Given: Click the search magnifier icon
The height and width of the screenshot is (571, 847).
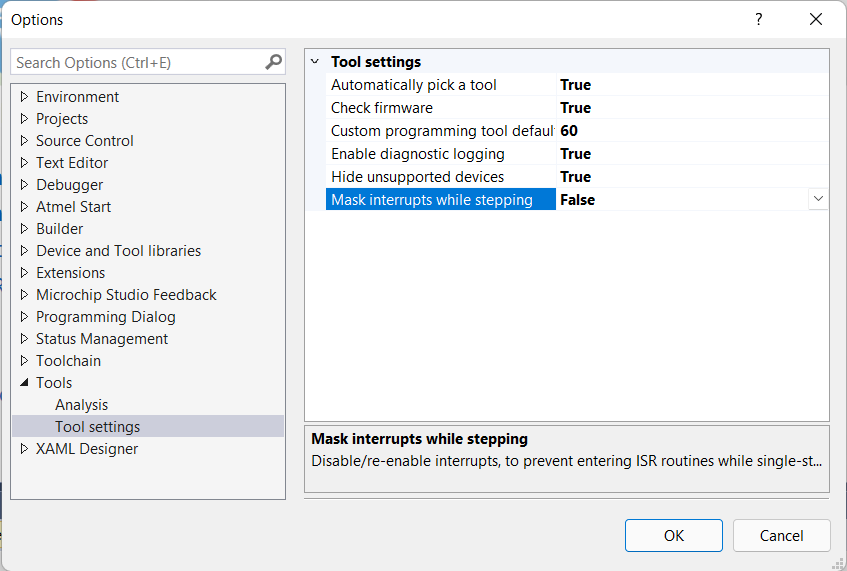Looking at the screenshot, I should click(x=273, y=62).
